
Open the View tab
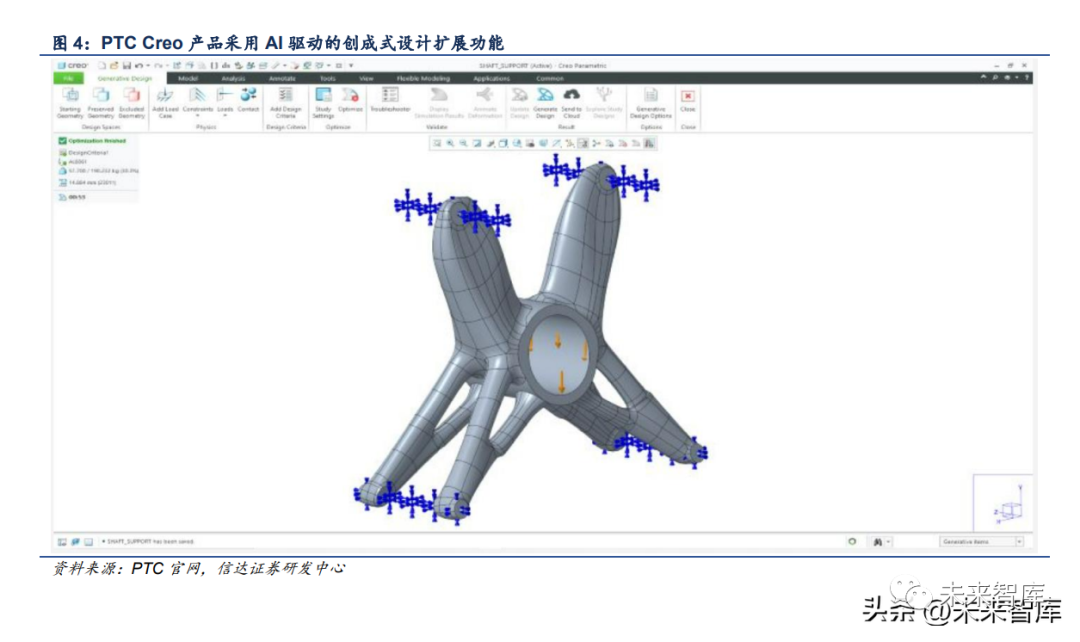click(366, 79)
